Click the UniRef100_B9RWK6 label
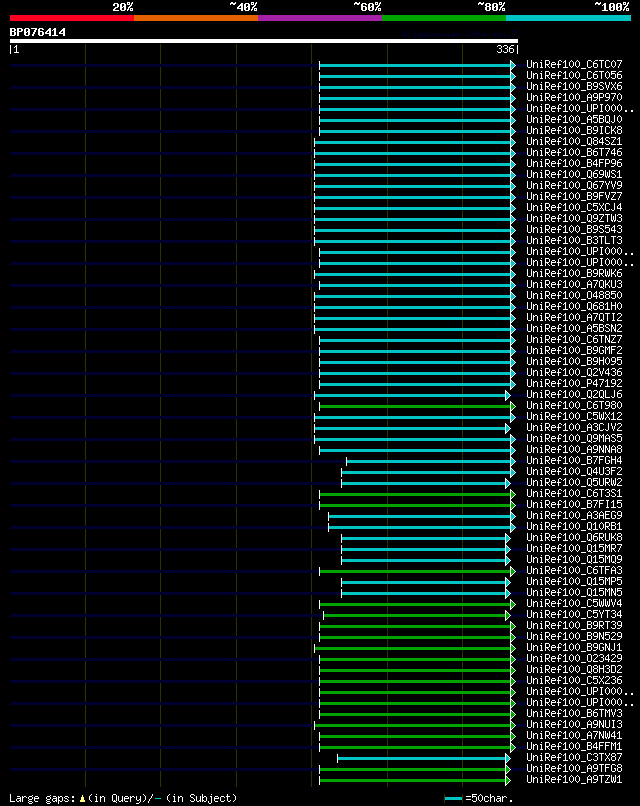640x806 pixels. tap(574, 273)
